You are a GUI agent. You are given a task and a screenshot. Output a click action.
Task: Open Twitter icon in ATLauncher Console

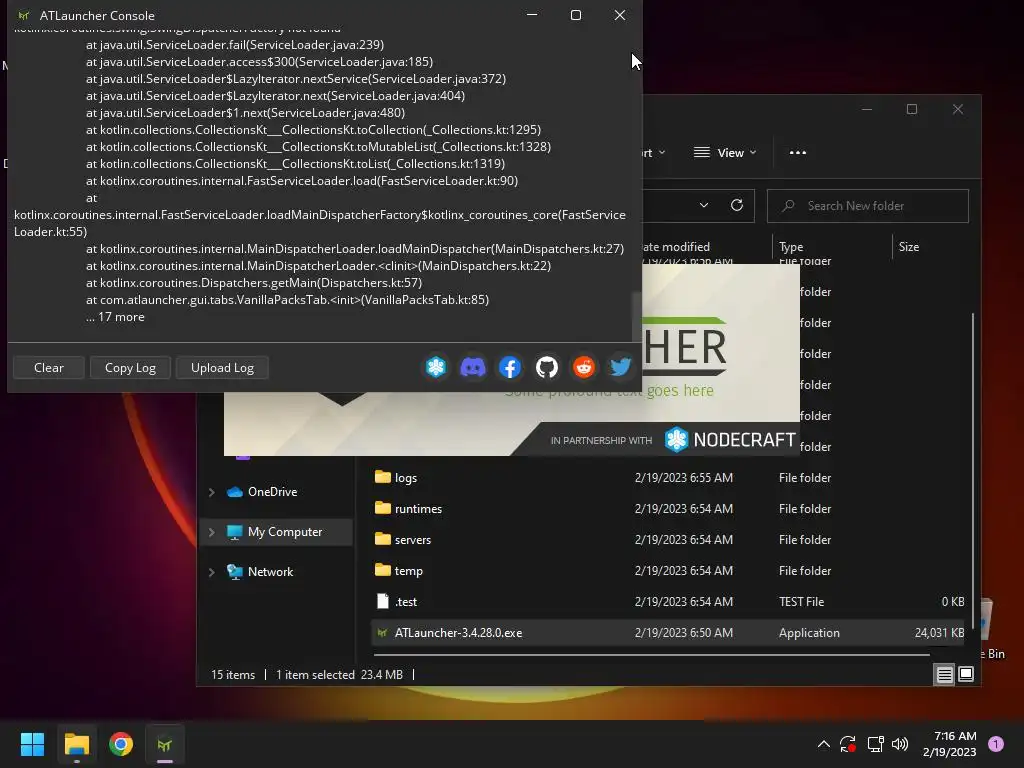(x=620, y=367)
